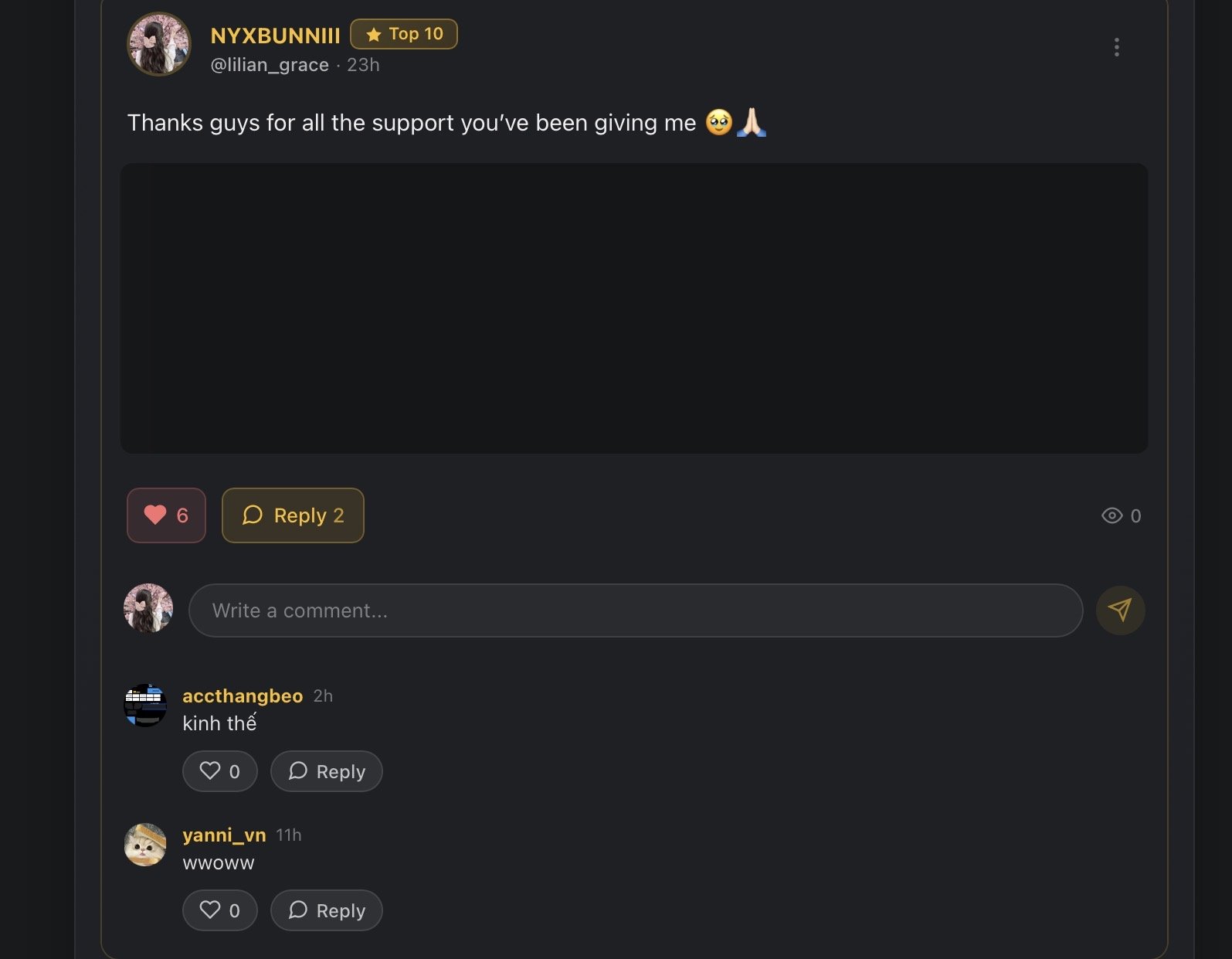The height and width of the screenshot is (959, 1232).
Task: Click the eye views counter icon
Action: (1112, 515)
